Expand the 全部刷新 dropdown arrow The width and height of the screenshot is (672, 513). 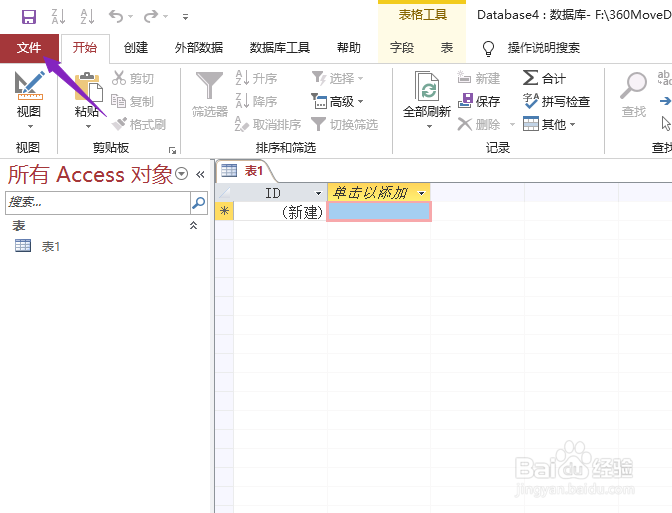429,126
